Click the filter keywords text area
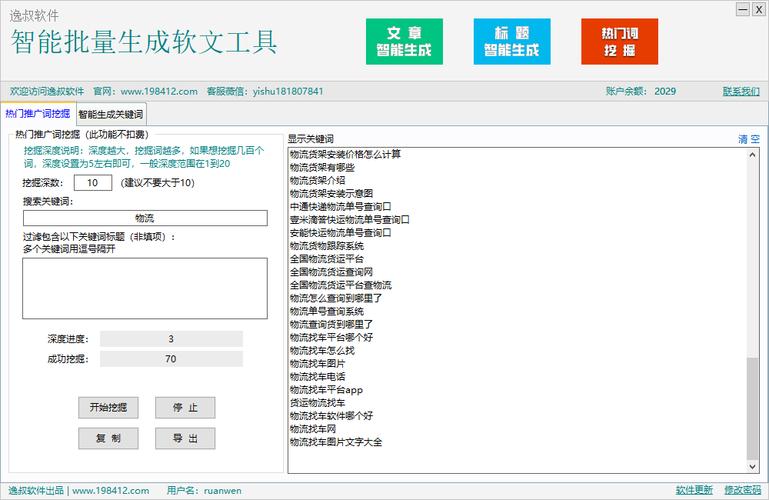769x500 pixels. 145,288
